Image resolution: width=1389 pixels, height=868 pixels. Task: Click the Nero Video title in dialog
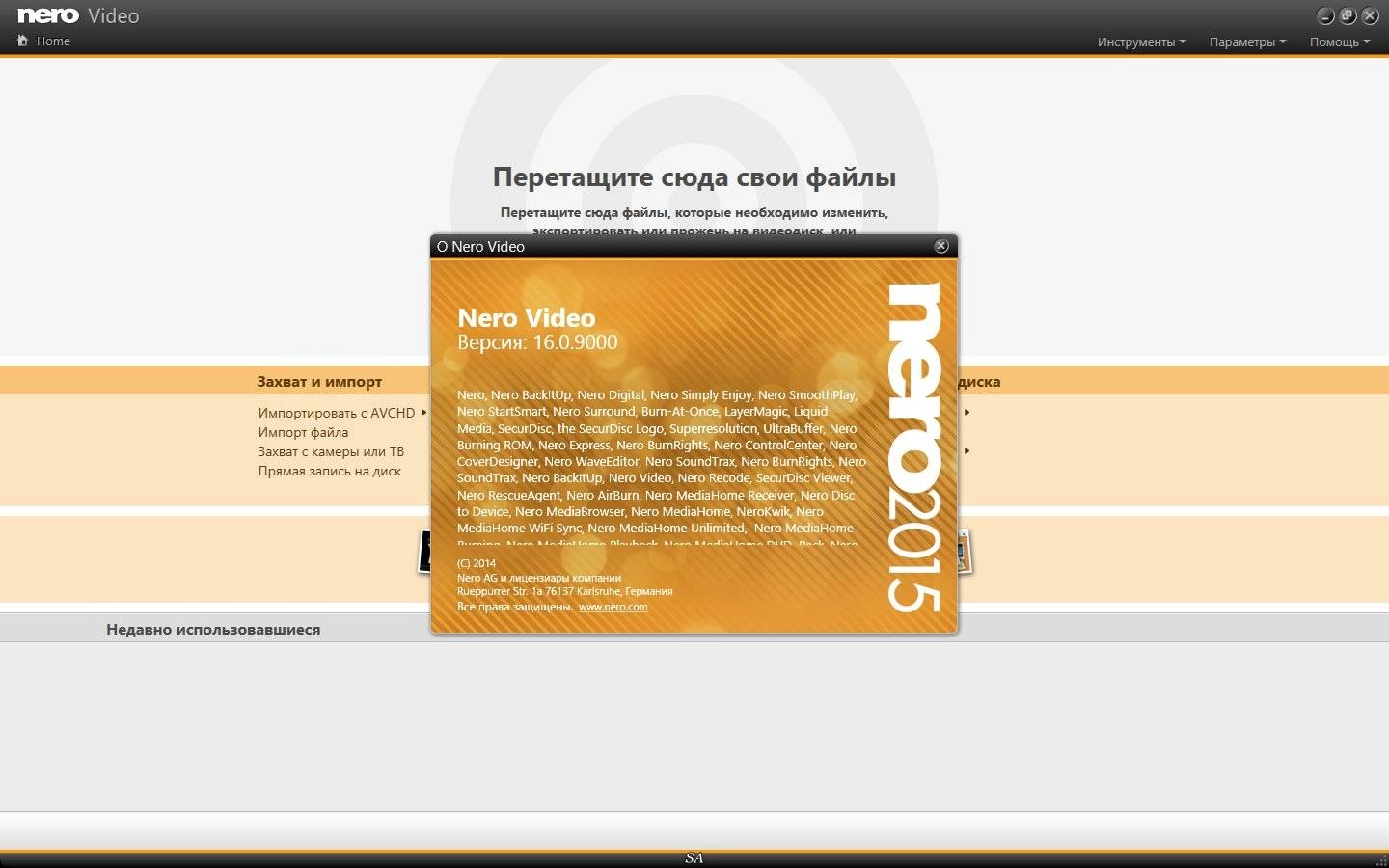pyautogui.click(x=526, y=317)
